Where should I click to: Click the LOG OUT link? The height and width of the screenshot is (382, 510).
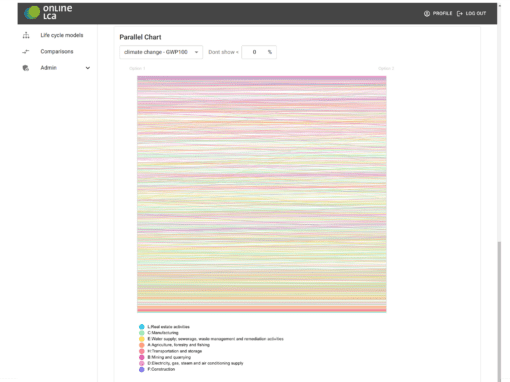coord(476,14)
